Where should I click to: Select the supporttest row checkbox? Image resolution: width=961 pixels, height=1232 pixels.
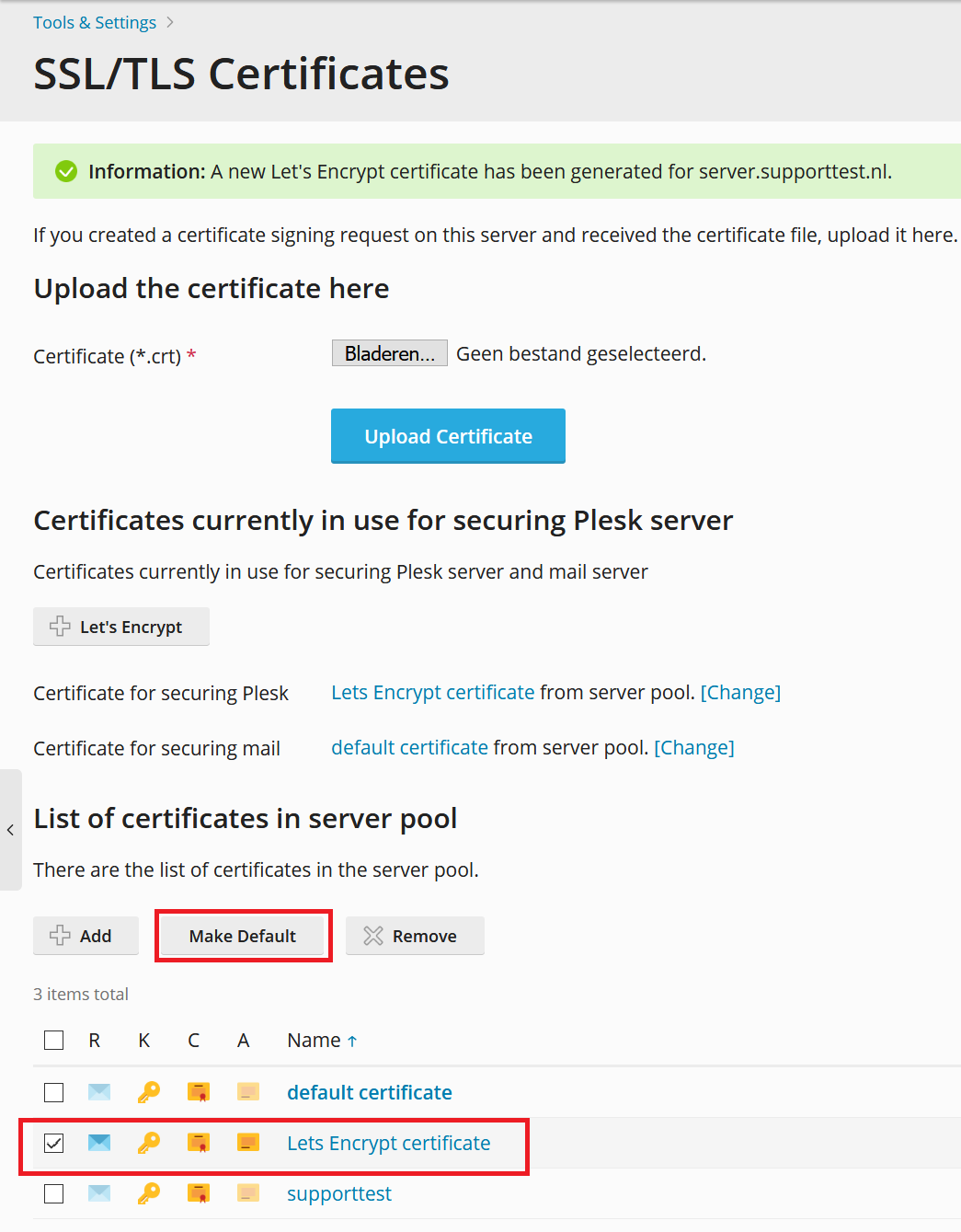tap(54, 1193)
